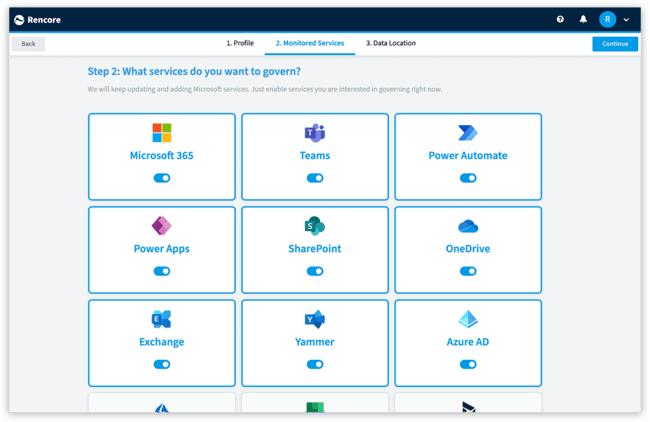Click the "We will keep updating" description
This screenshot has width=650, height=422.
pos(264,89)
